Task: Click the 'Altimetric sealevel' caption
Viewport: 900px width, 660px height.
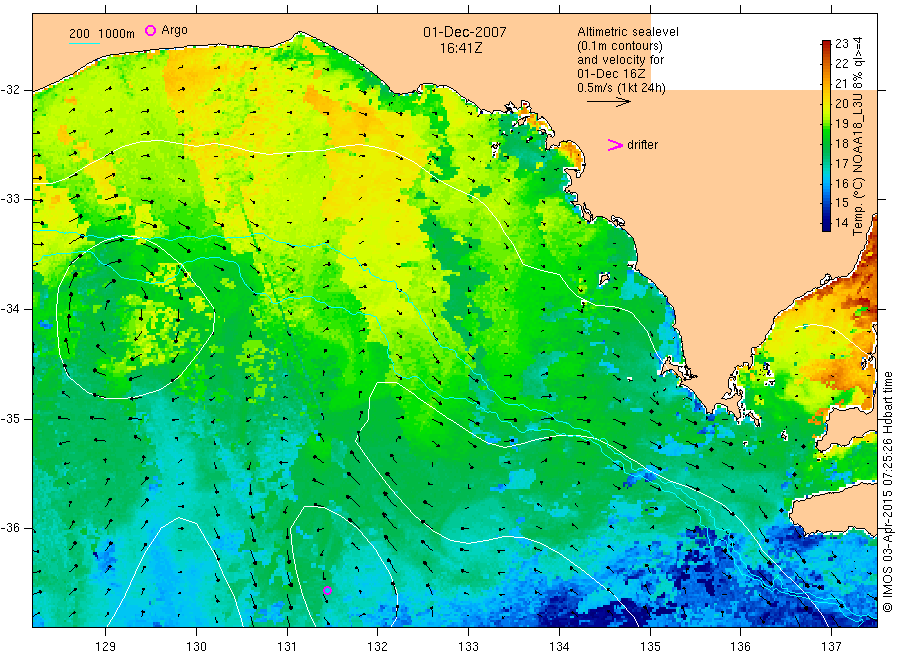Action: pos(628,32)
